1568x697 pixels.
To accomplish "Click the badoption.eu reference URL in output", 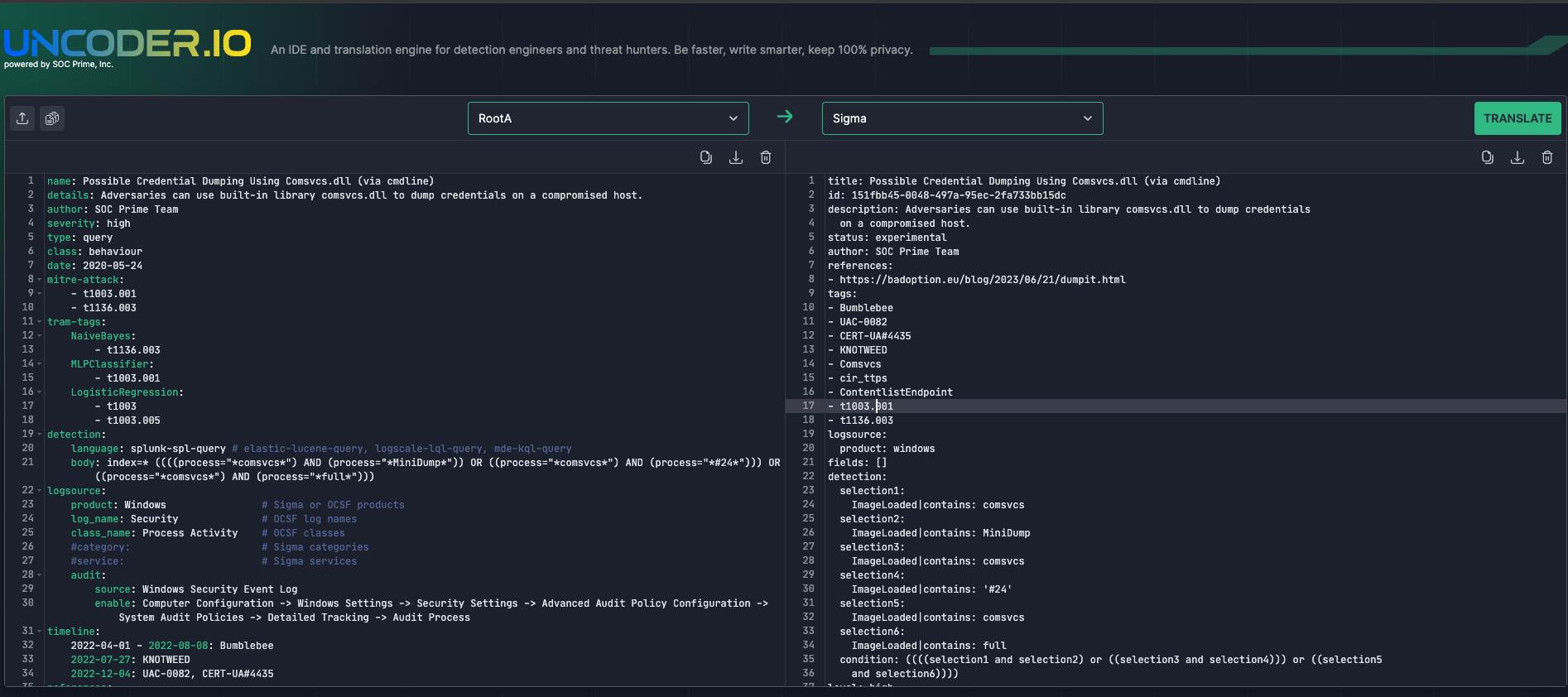I will tap(983, 280).
